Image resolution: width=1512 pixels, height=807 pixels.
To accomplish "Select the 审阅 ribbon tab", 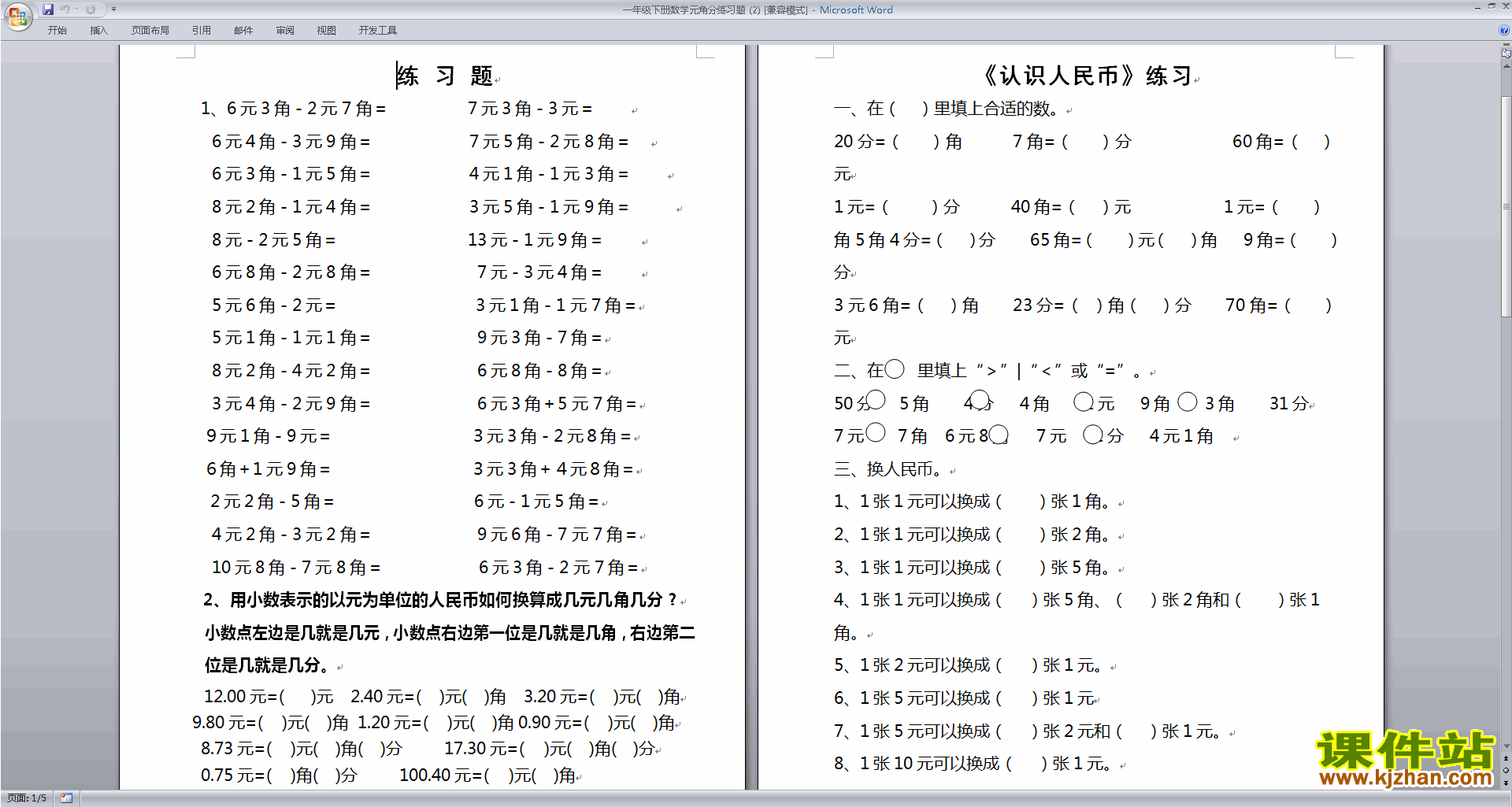I will 285,30.
